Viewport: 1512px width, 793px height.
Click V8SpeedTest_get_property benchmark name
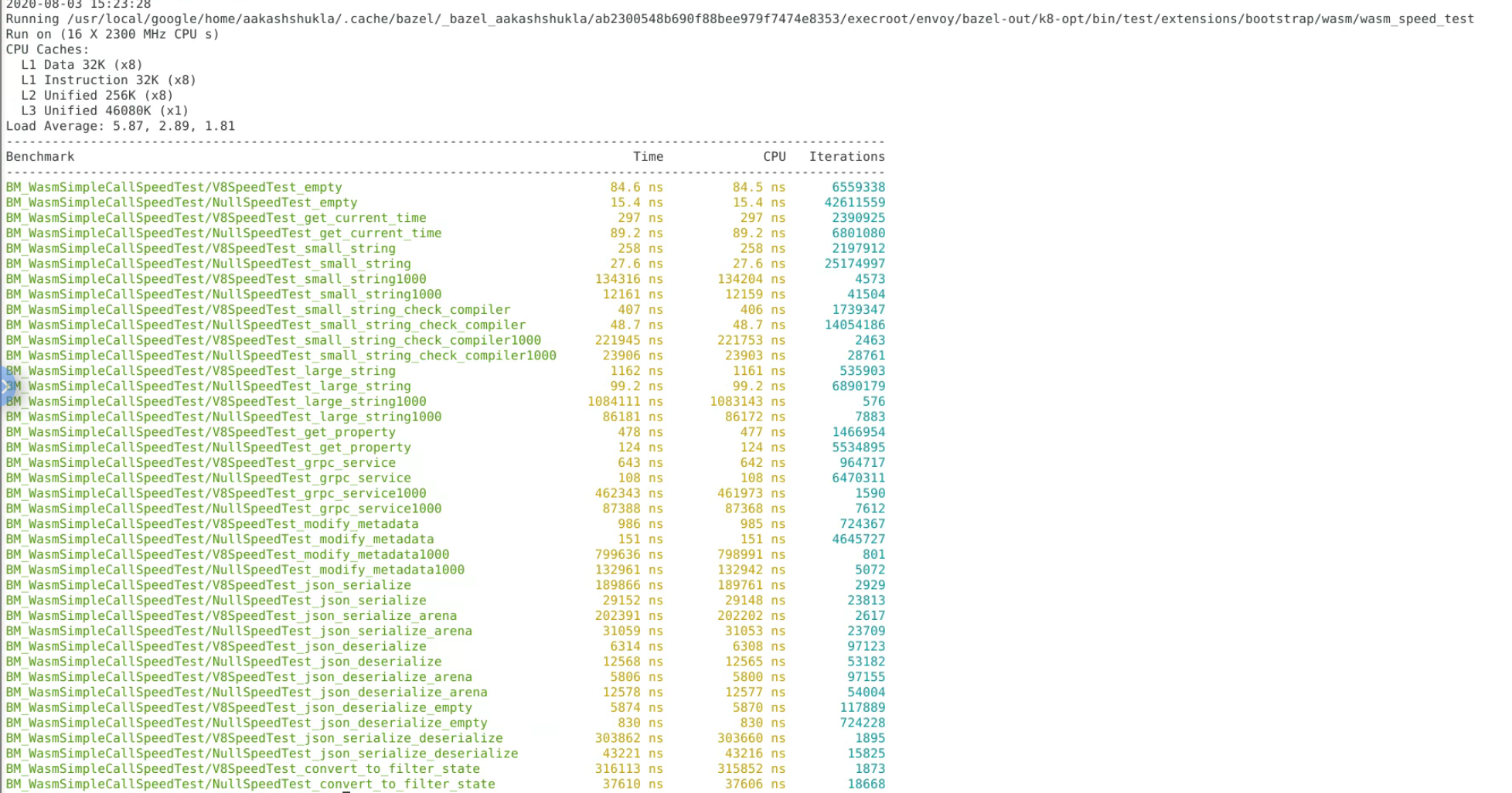pos(201,432)
